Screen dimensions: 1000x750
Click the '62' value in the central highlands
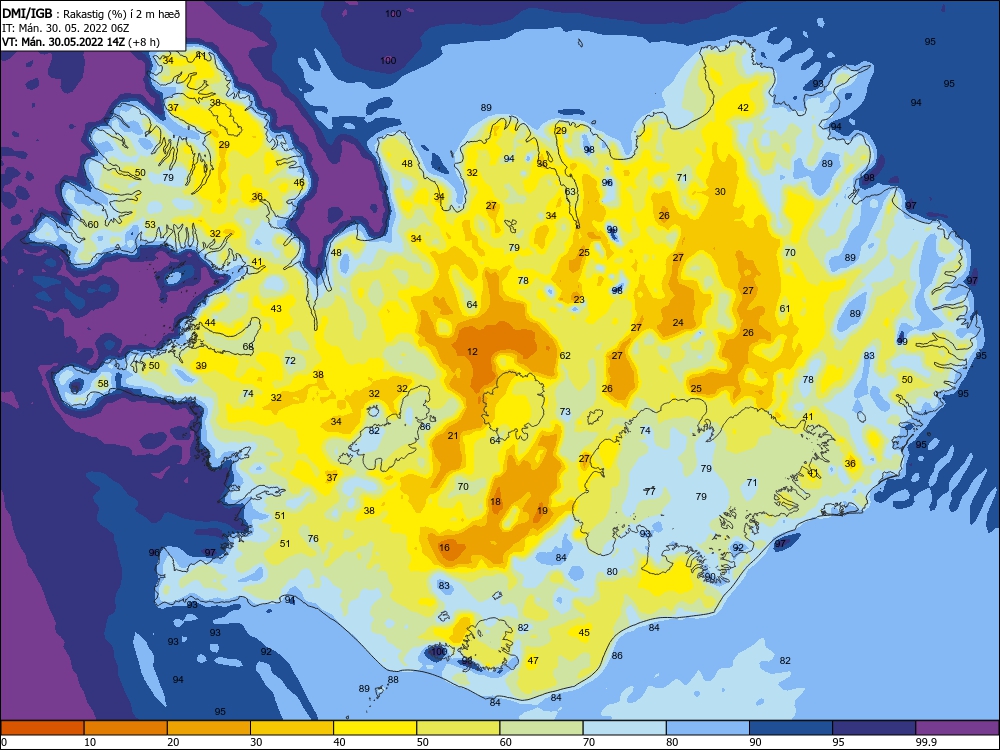(x=565, y=356)
